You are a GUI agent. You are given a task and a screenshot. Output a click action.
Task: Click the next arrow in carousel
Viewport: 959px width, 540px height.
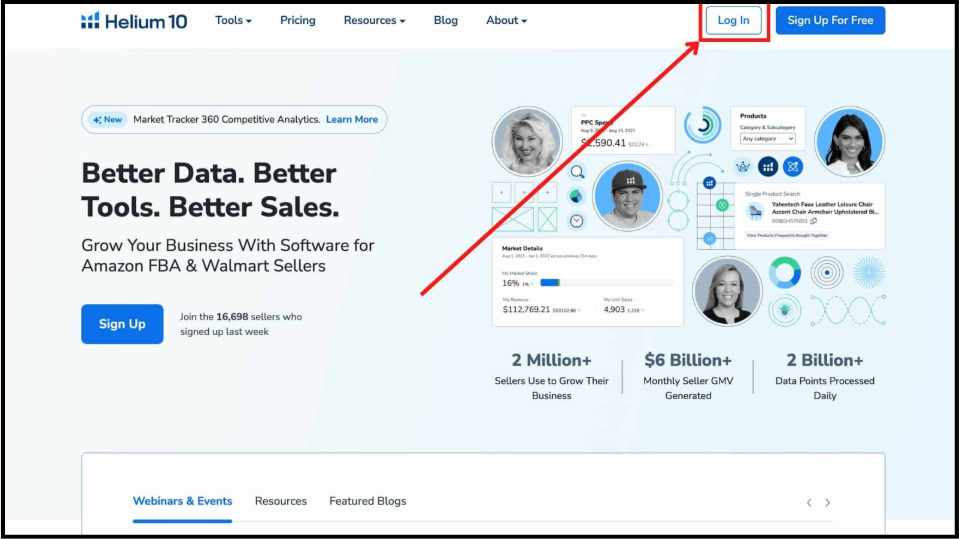coord(828,503)
